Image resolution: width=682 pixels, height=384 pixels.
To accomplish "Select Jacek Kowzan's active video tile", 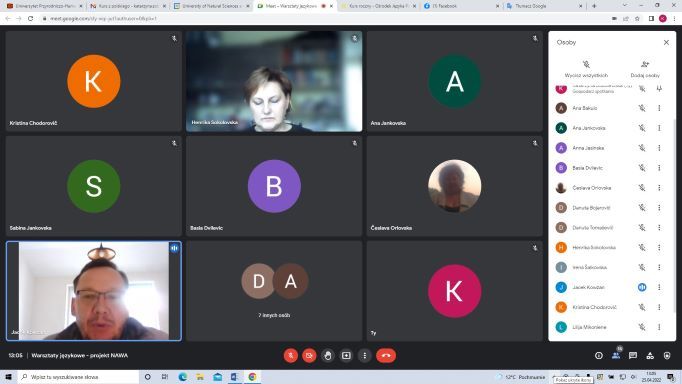I will tap(94, 291).
